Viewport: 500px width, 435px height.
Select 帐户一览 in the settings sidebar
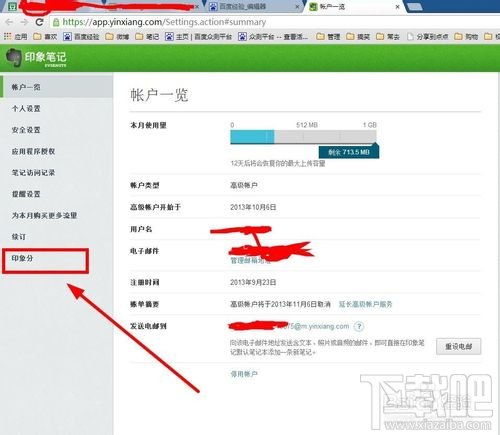click(57, 87)
